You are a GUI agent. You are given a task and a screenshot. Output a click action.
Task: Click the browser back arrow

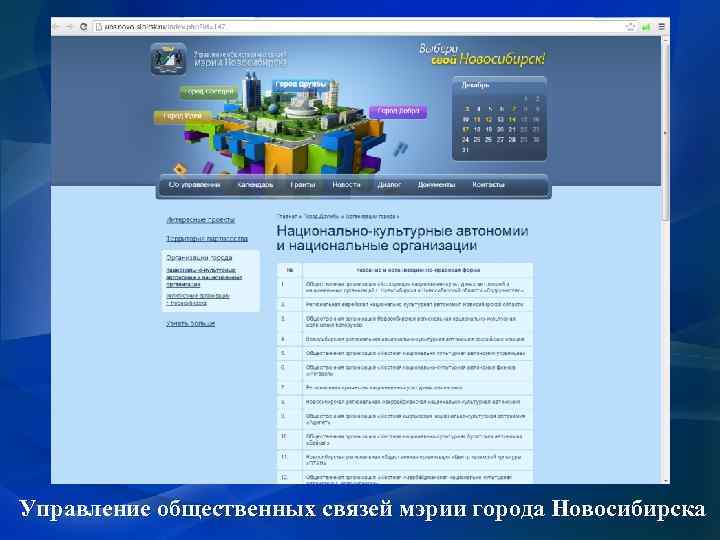click(57, 27)
